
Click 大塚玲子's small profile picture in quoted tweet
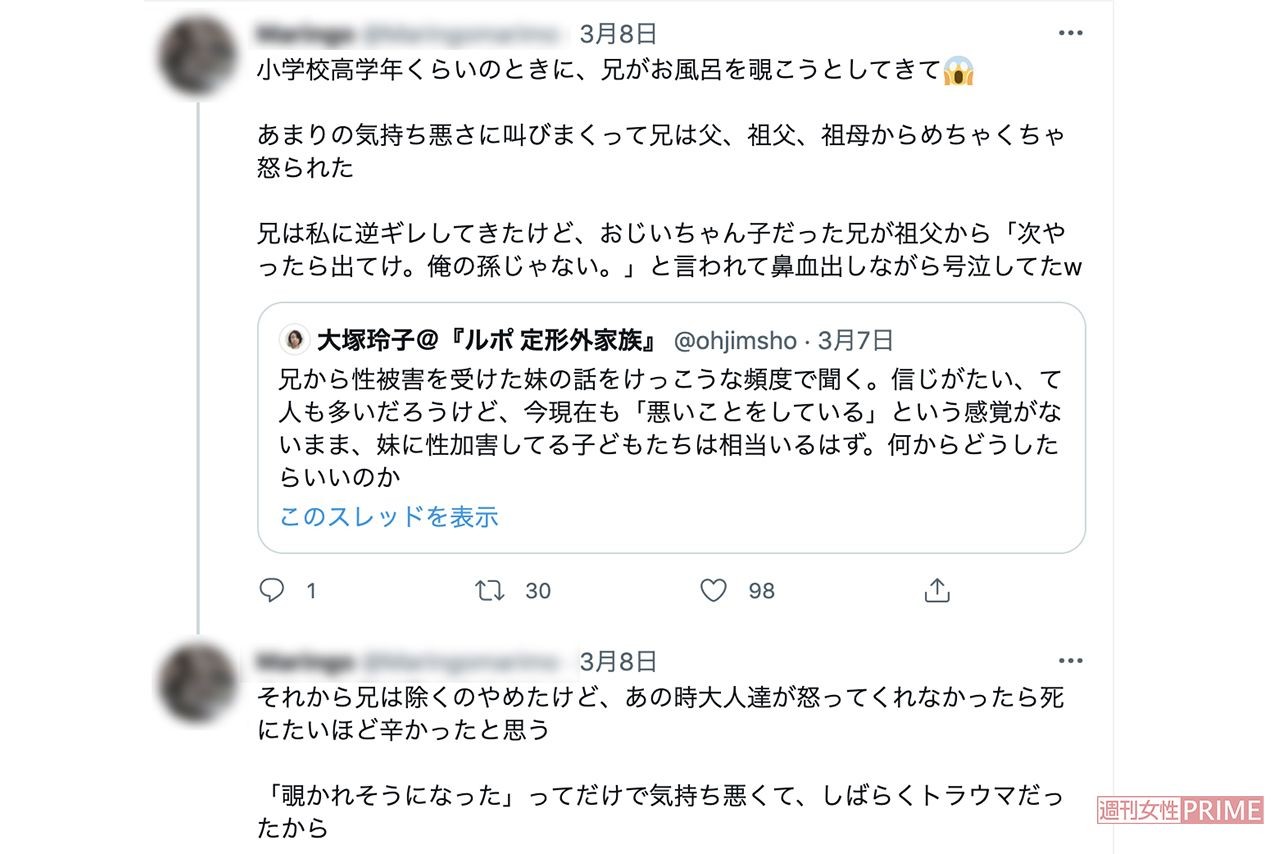295,341
